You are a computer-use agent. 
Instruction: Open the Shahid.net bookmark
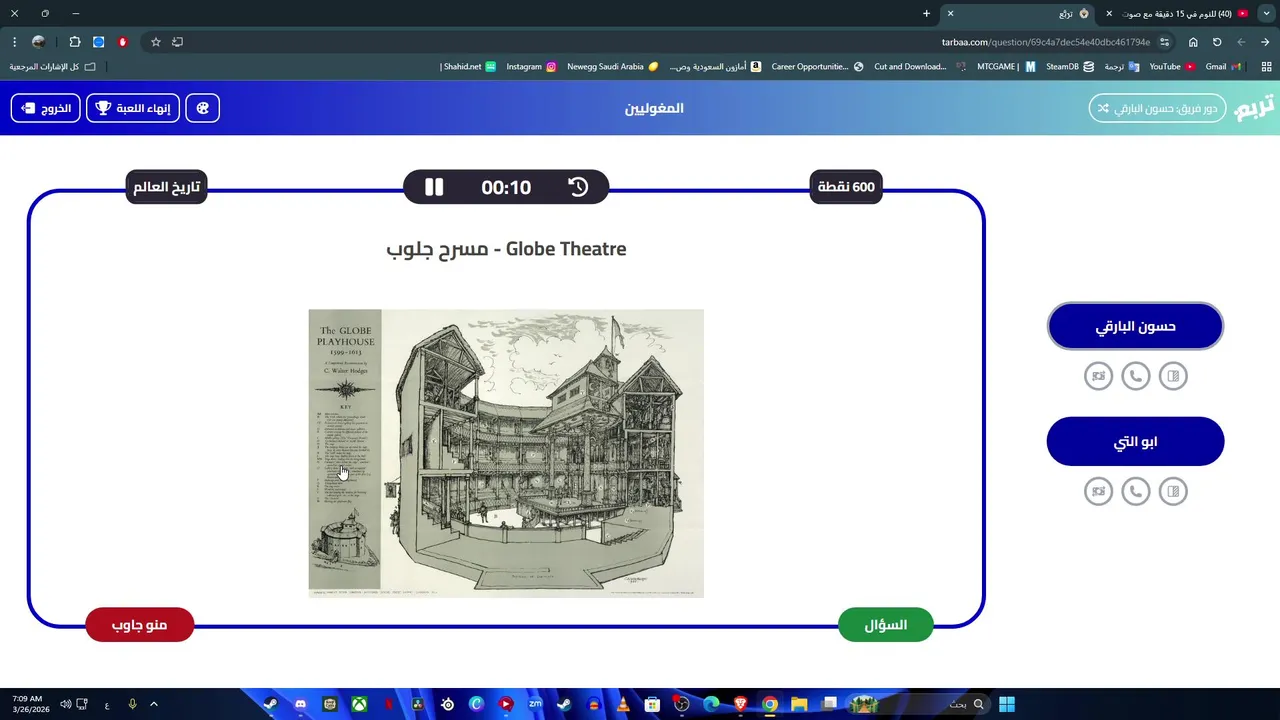tap(468, 67)
